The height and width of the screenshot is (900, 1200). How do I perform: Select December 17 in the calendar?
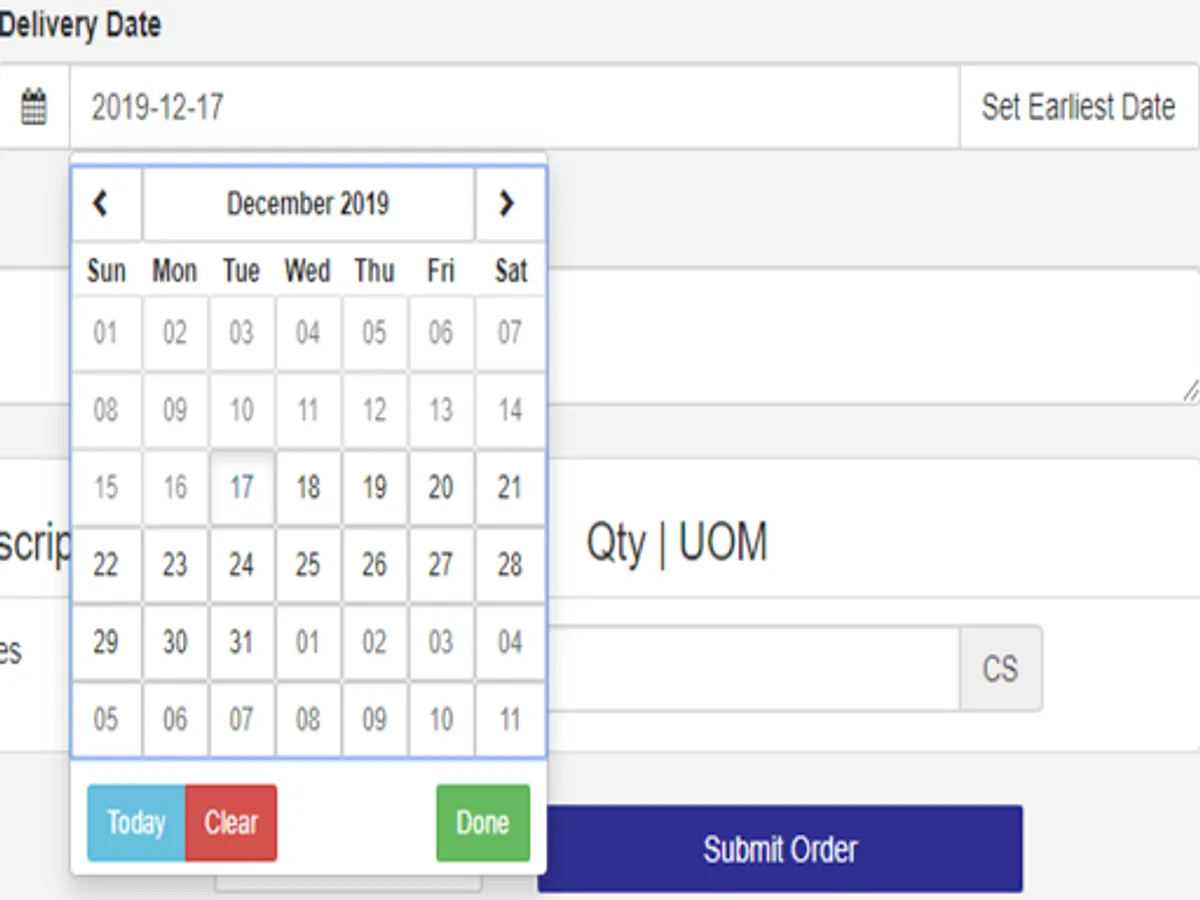[241, 488]
